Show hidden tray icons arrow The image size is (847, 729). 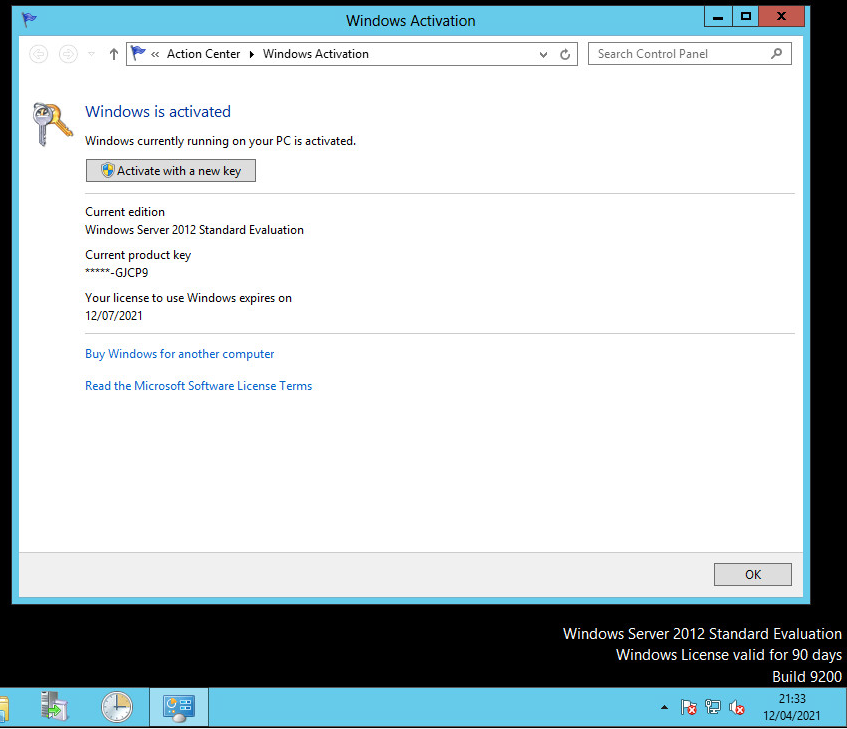664,707
